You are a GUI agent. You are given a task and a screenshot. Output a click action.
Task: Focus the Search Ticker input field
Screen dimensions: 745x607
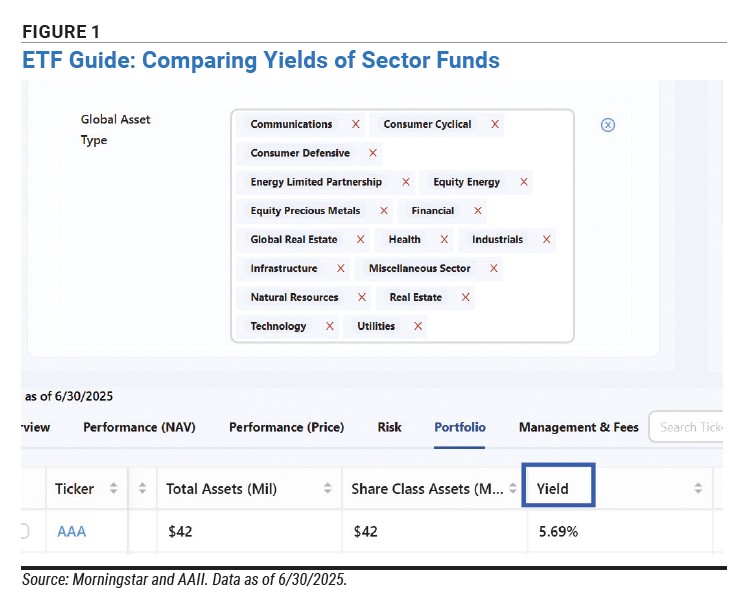tap(686, 427)
